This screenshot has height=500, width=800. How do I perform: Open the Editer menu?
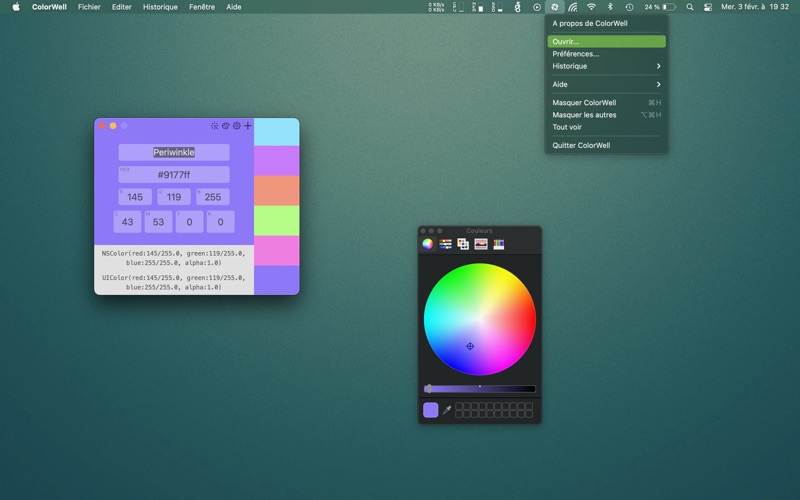click(121, 7)
